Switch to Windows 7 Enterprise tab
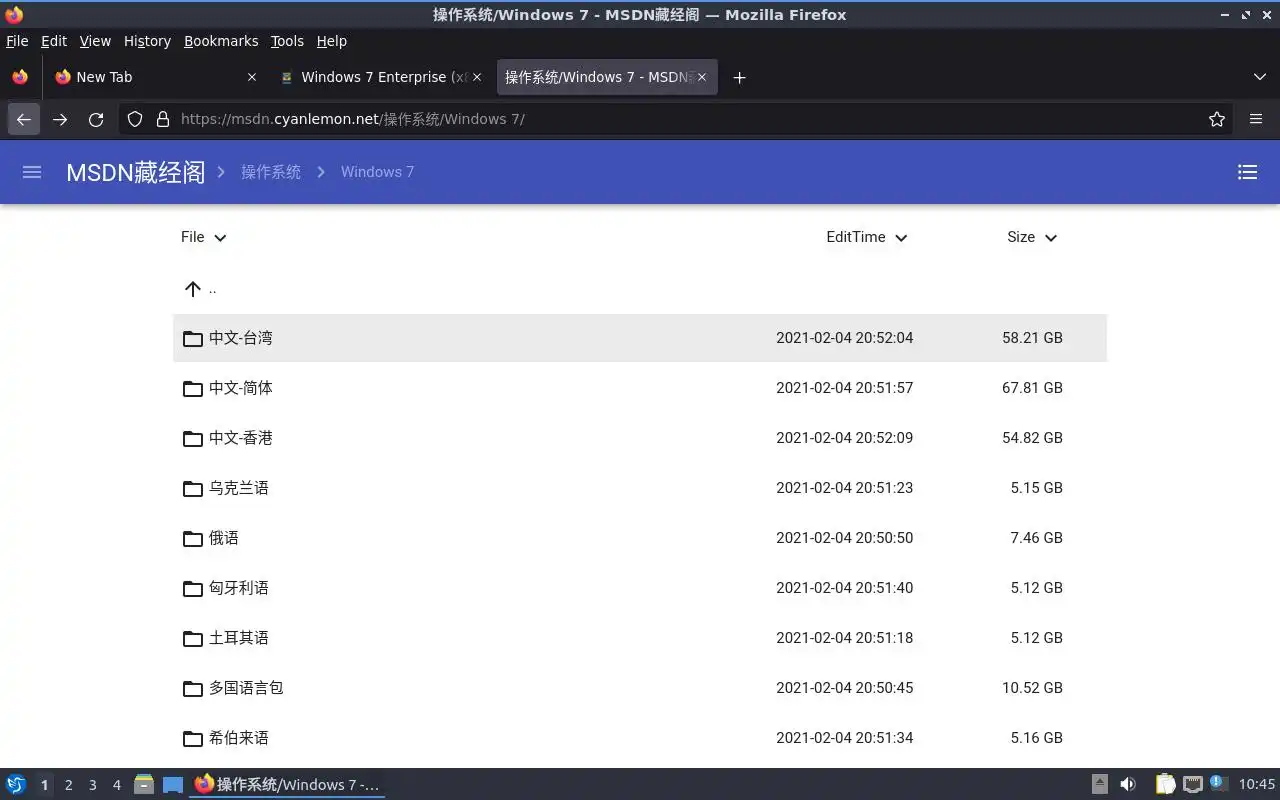Screen dimensions: 1280x800 pyautogui.click(x=381, y=77)
